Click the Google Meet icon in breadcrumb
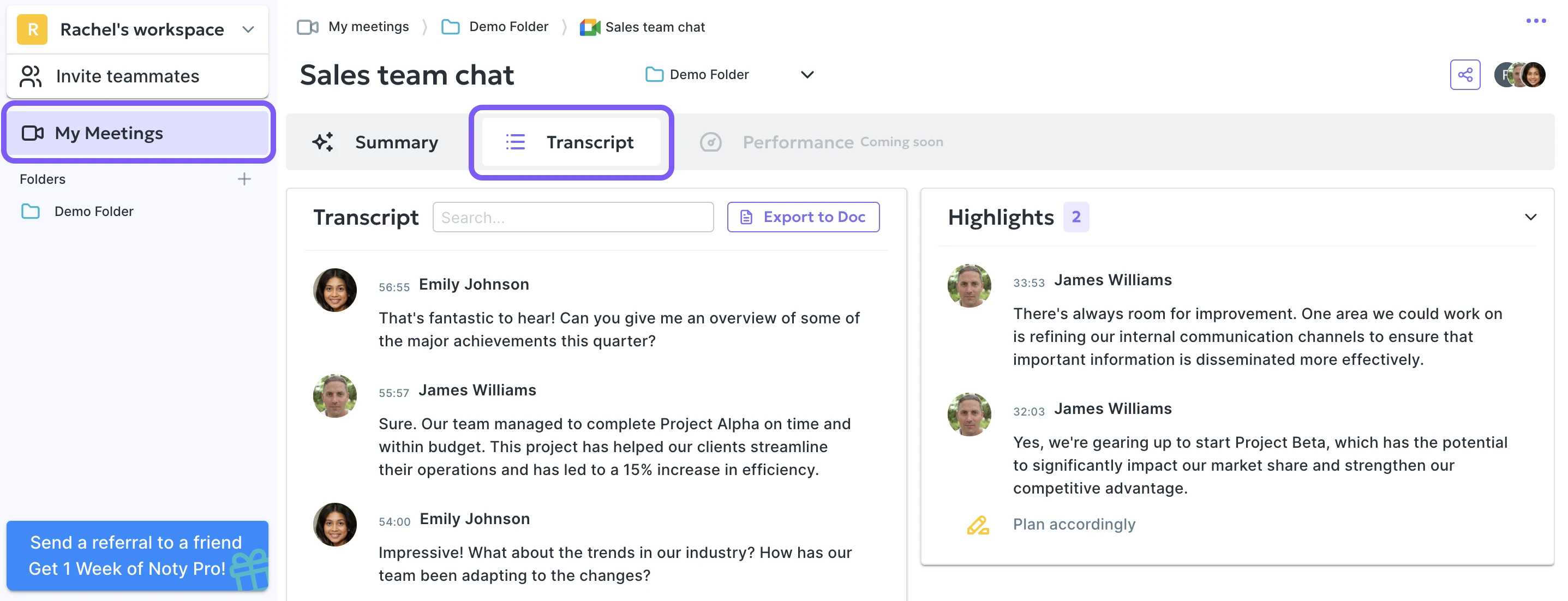1568x601 pixels. click(589, 27)
